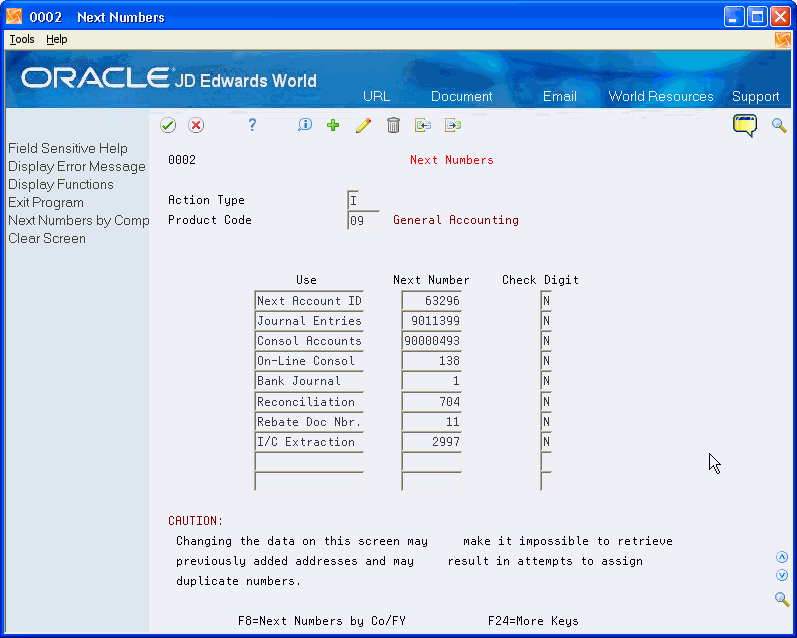Click the Bank Journal use field
797x638 pixels.
(x=309, y=381)
